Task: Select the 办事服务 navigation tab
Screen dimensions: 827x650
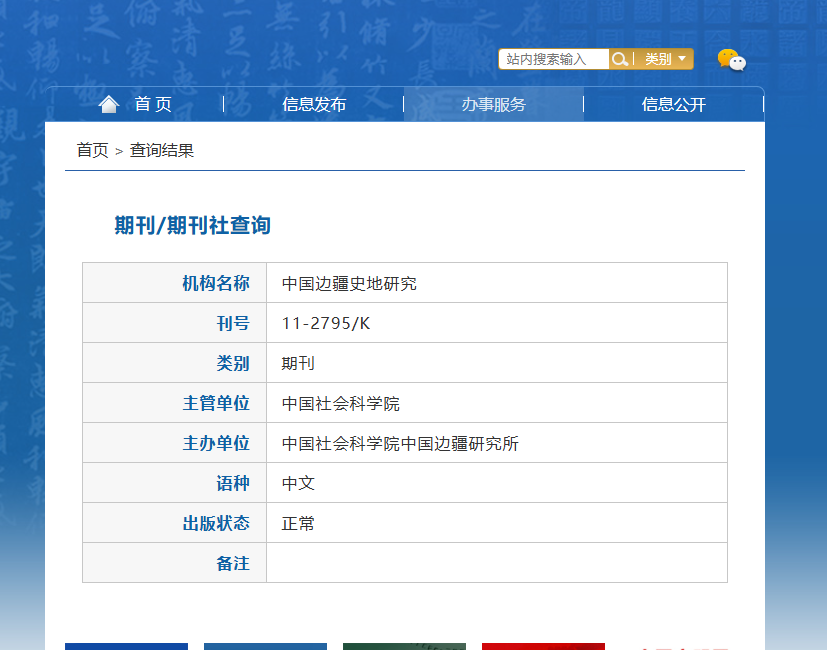Action: pyautogui.click(x=494, y=104)
